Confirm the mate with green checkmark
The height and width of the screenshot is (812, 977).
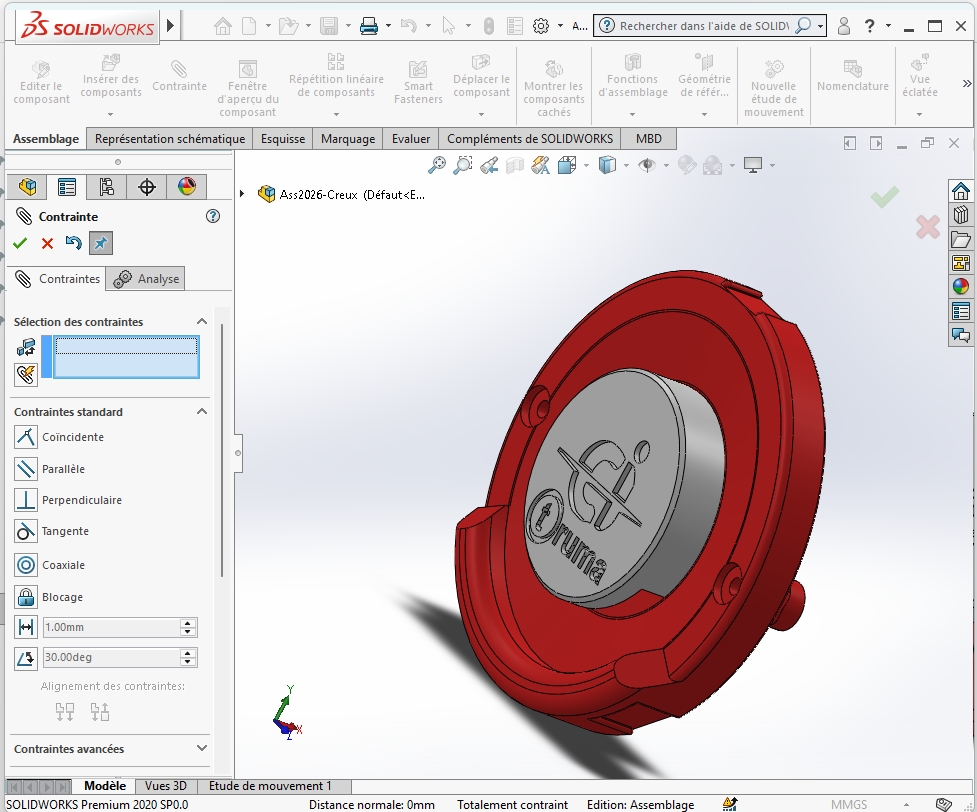[20, 243]
